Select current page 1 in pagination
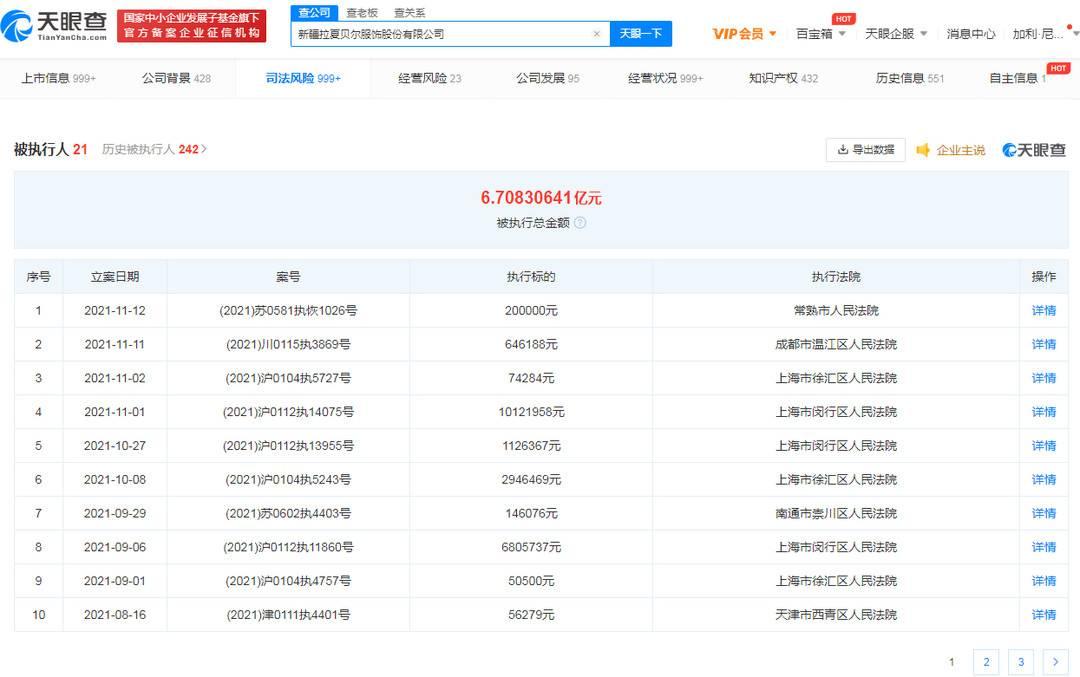 point(952,662)
